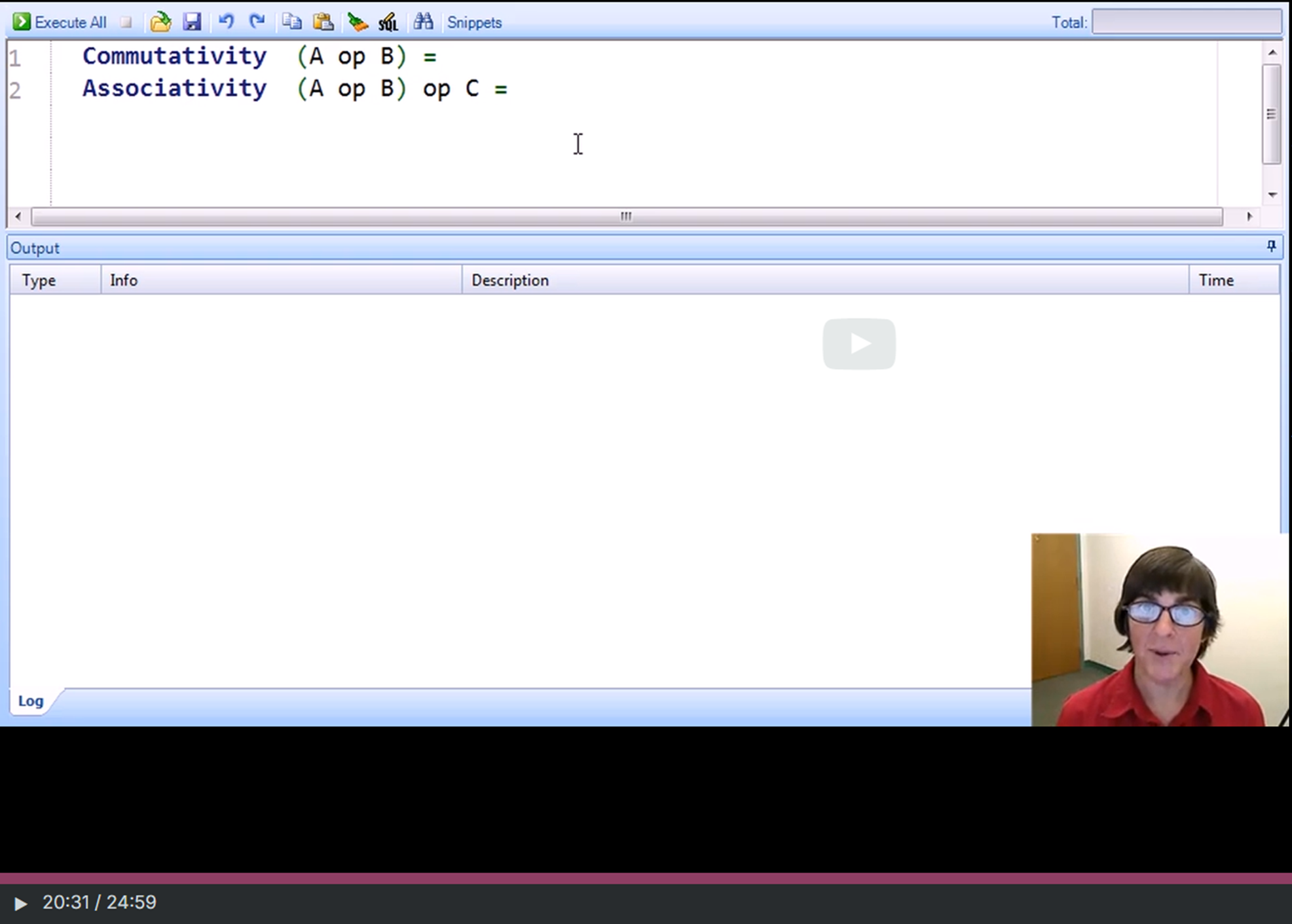
Task: Click the Execute All button
Action: click(59, 22)
